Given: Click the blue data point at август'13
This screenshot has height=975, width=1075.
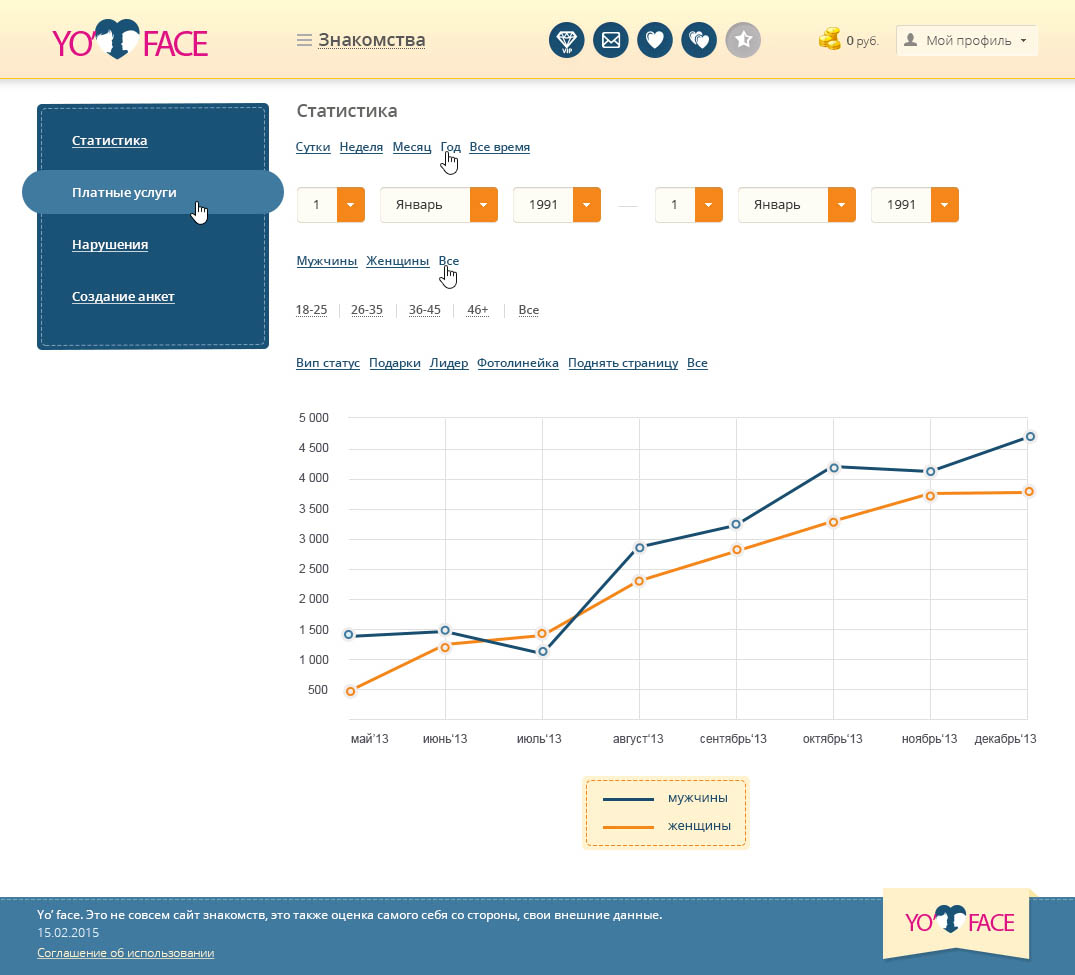Looking at the screenshot, I should coord(640,548).
